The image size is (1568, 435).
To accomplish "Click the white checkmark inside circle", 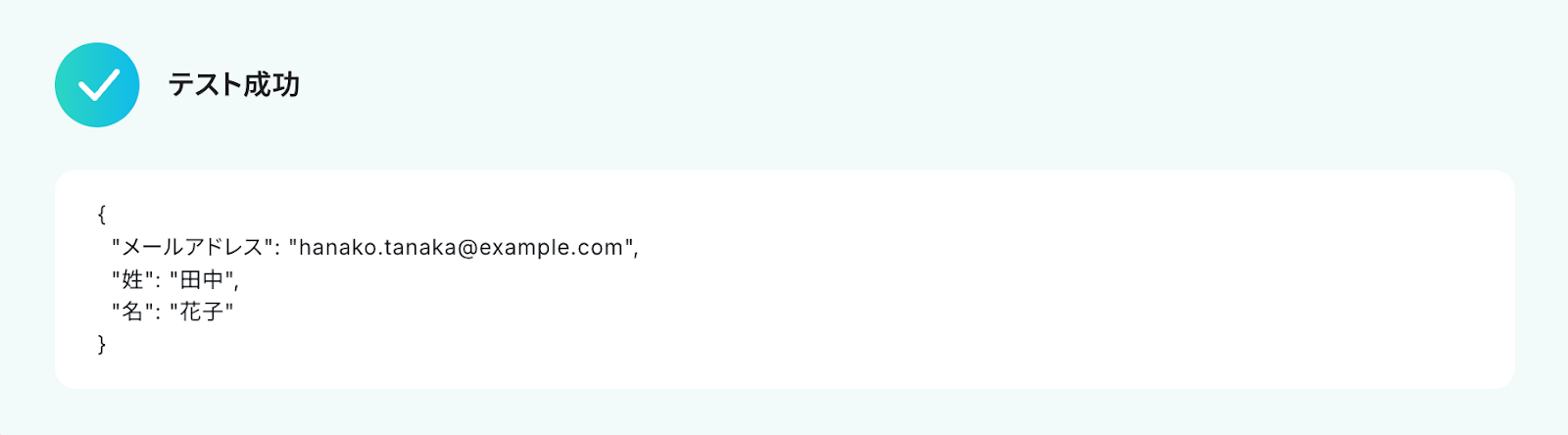I will point(98,85).
